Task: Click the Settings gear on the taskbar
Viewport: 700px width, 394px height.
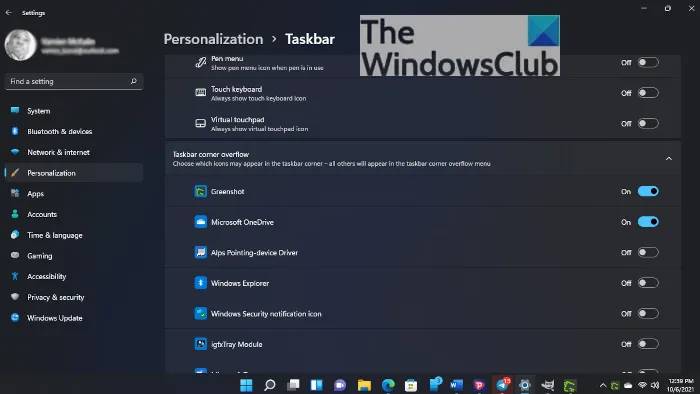Action: coord(525,385)
